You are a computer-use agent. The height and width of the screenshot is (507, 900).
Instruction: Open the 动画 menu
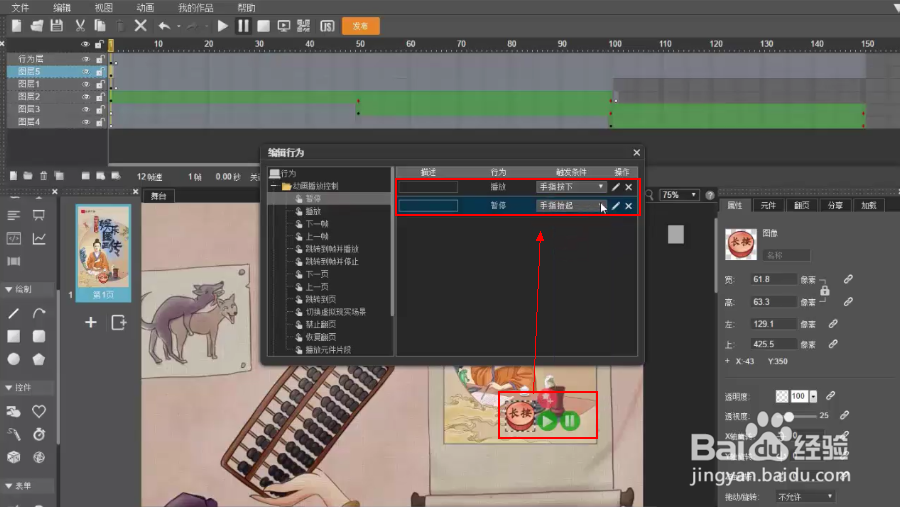point(145,7)
